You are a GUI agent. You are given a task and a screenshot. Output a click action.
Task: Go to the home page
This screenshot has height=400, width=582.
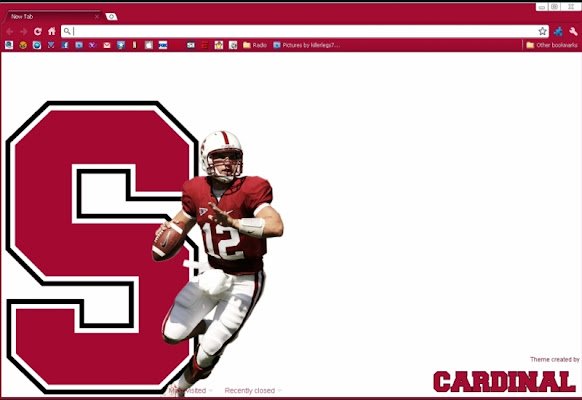pos(52,31)
